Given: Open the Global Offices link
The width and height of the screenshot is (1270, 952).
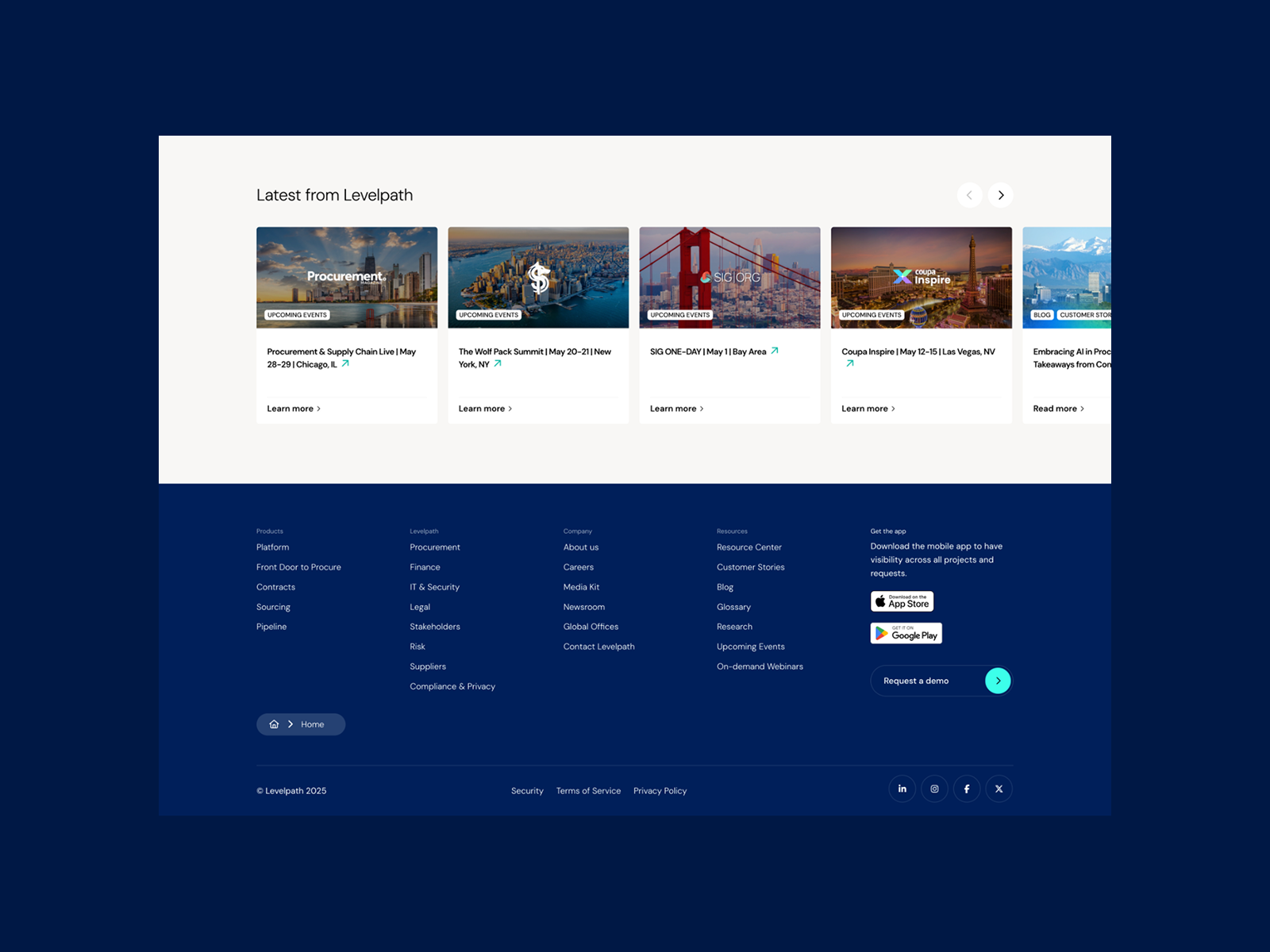Looking at the screenshot, I should pyautogui.click(x=591, y=627).
